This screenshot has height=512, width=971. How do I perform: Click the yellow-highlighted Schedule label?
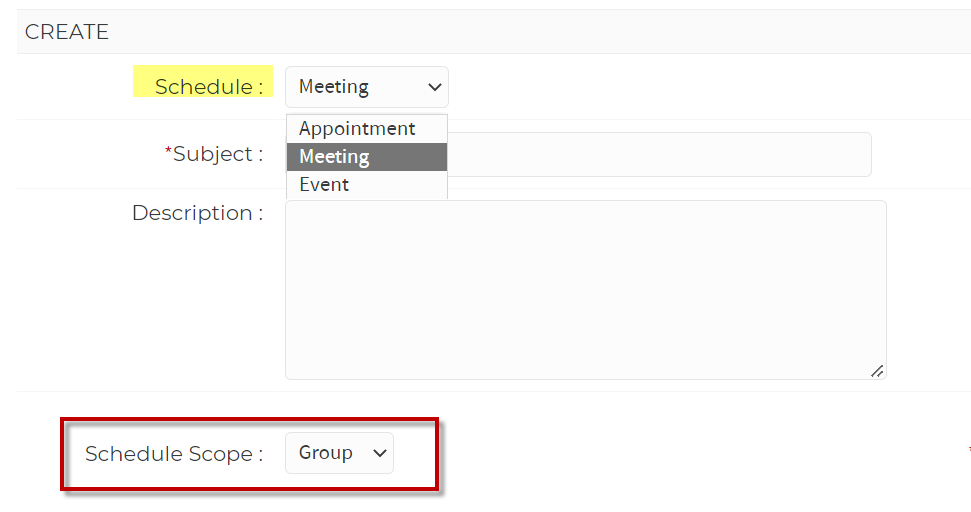[x=203, y=81]
